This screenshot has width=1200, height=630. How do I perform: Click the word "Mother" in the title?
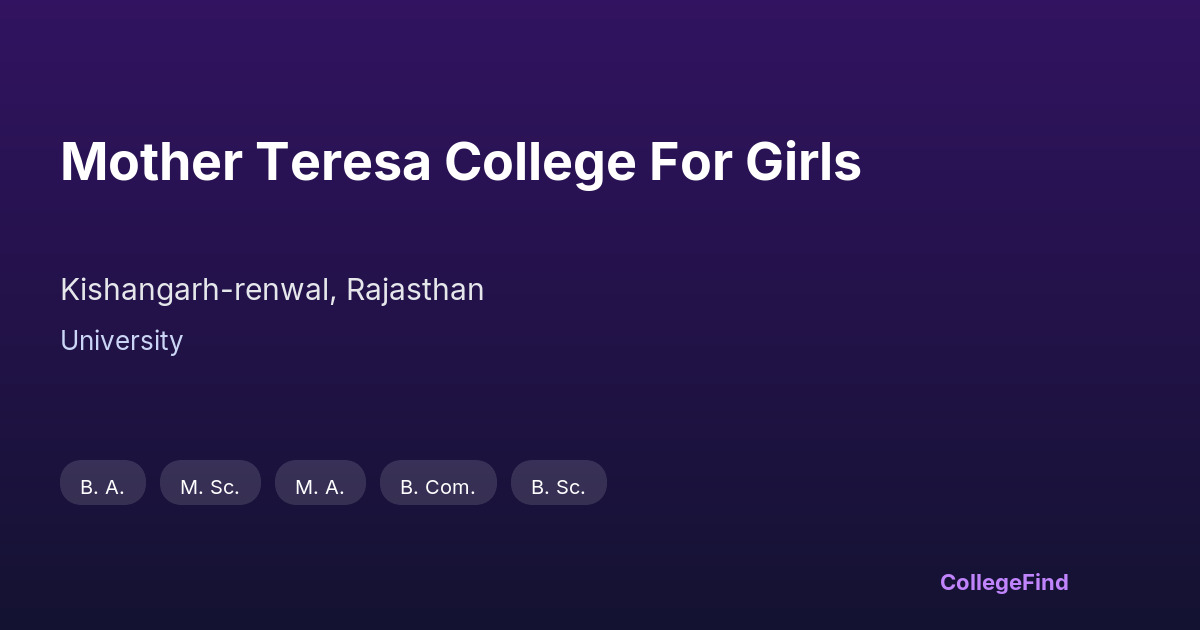150,162
